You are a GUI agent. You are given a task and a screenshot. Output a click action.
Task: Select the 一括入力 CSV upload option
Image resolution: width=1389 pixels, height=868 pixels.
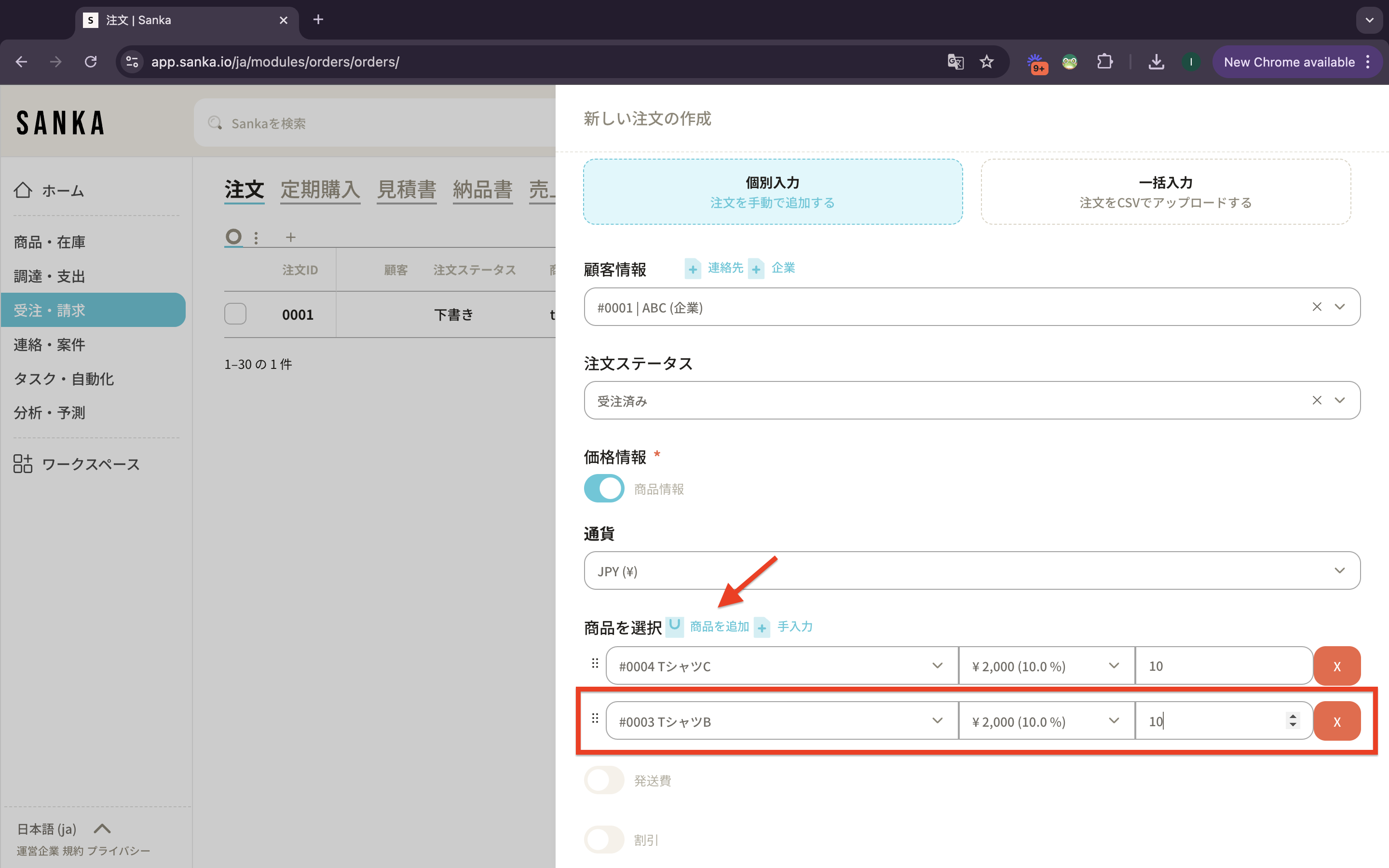tap(1165, 192)
